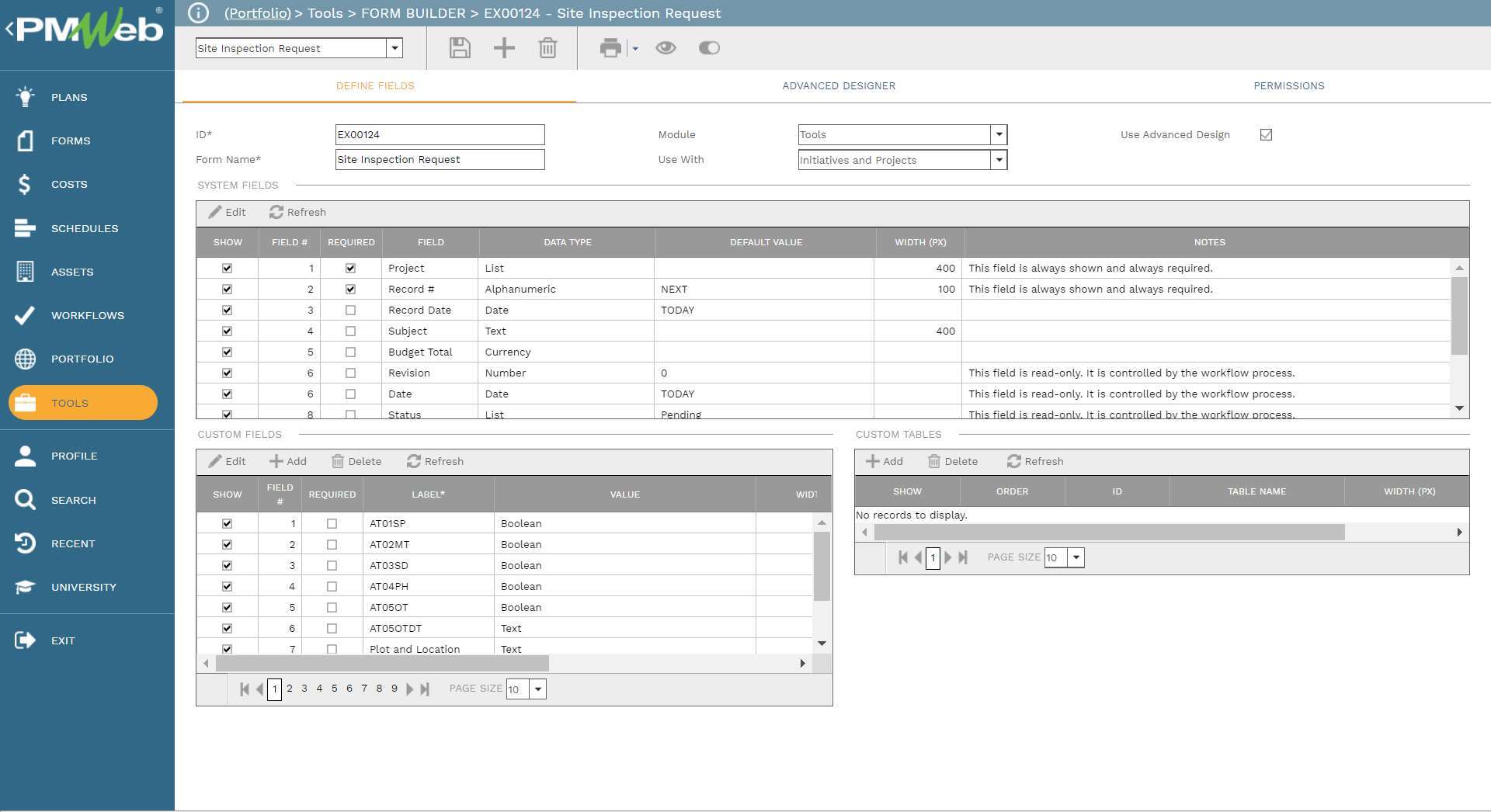Click Delete in Custom Tables toolbar
The image size is (1491, 812).
[953, 461]
